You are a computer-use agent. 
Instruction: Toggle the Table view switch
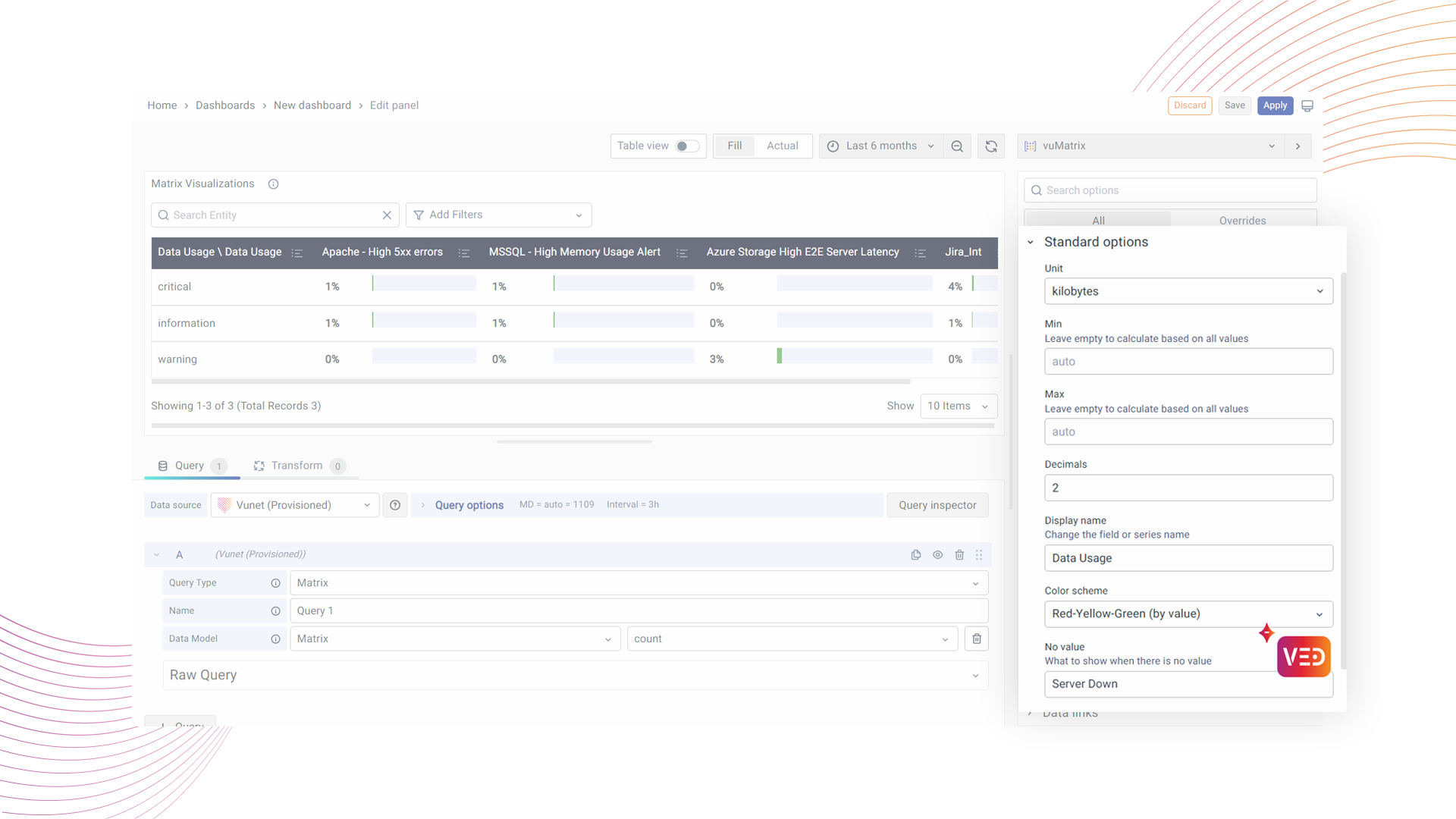[x=687, y=146]
